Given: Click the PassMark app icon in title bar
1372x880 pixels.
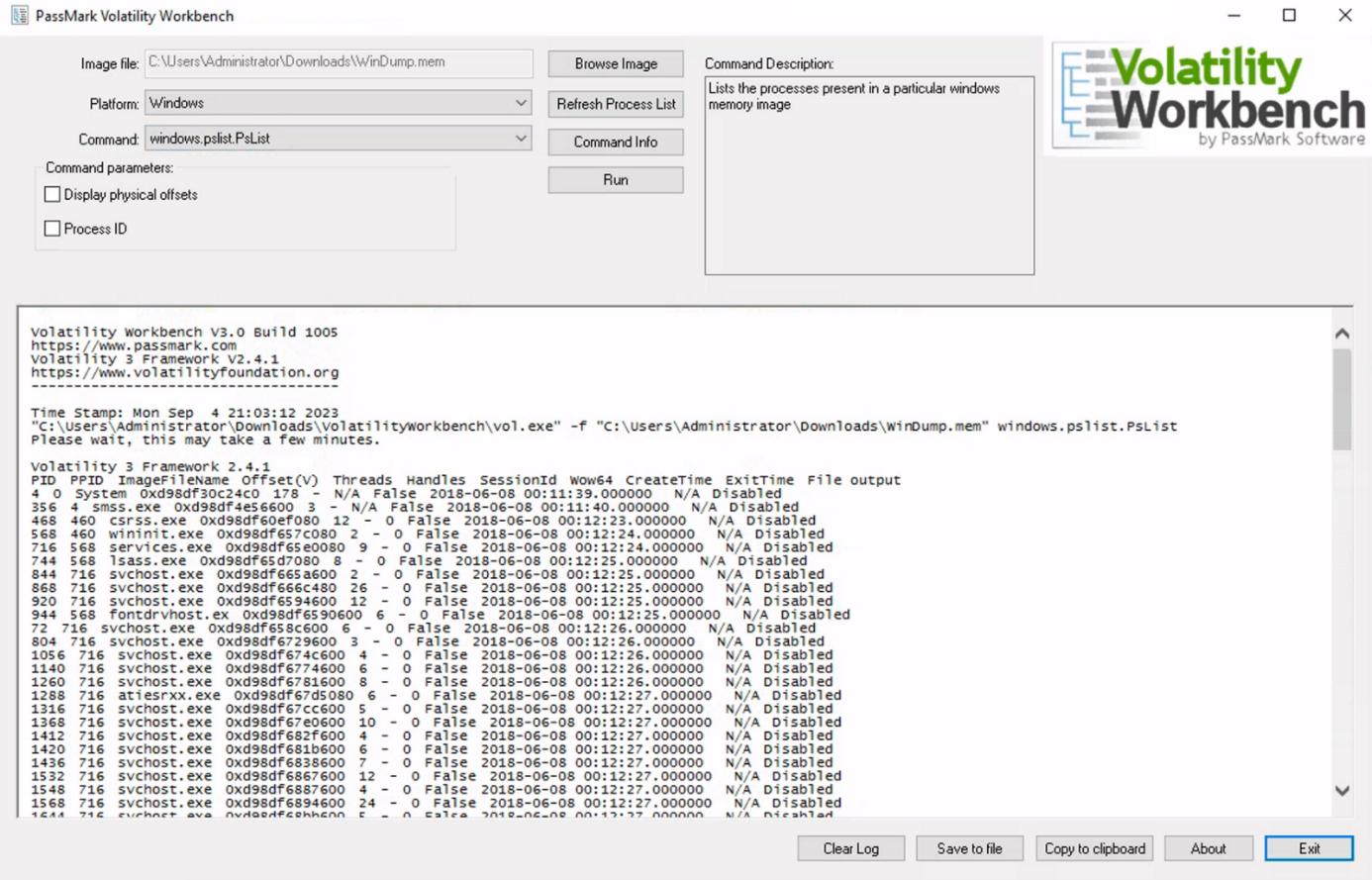Looking at the screenshot, I should (x=19, y=16).
